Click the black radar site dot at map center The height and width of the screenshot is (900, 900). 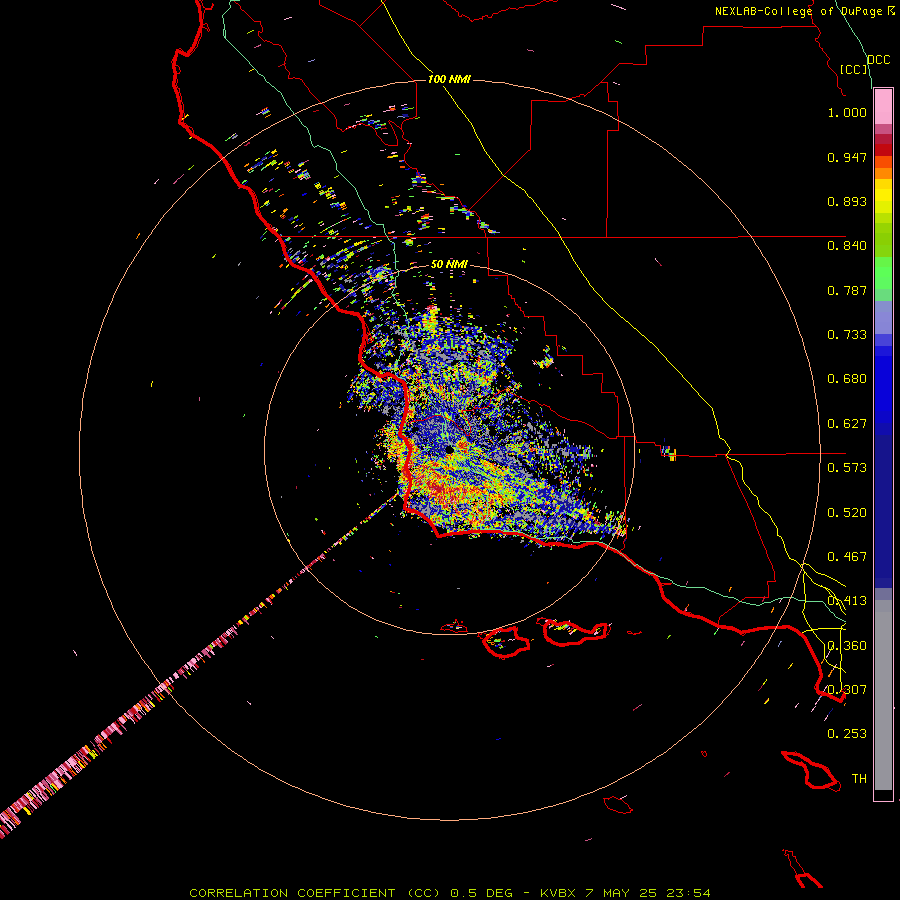(x=449, y=450)
